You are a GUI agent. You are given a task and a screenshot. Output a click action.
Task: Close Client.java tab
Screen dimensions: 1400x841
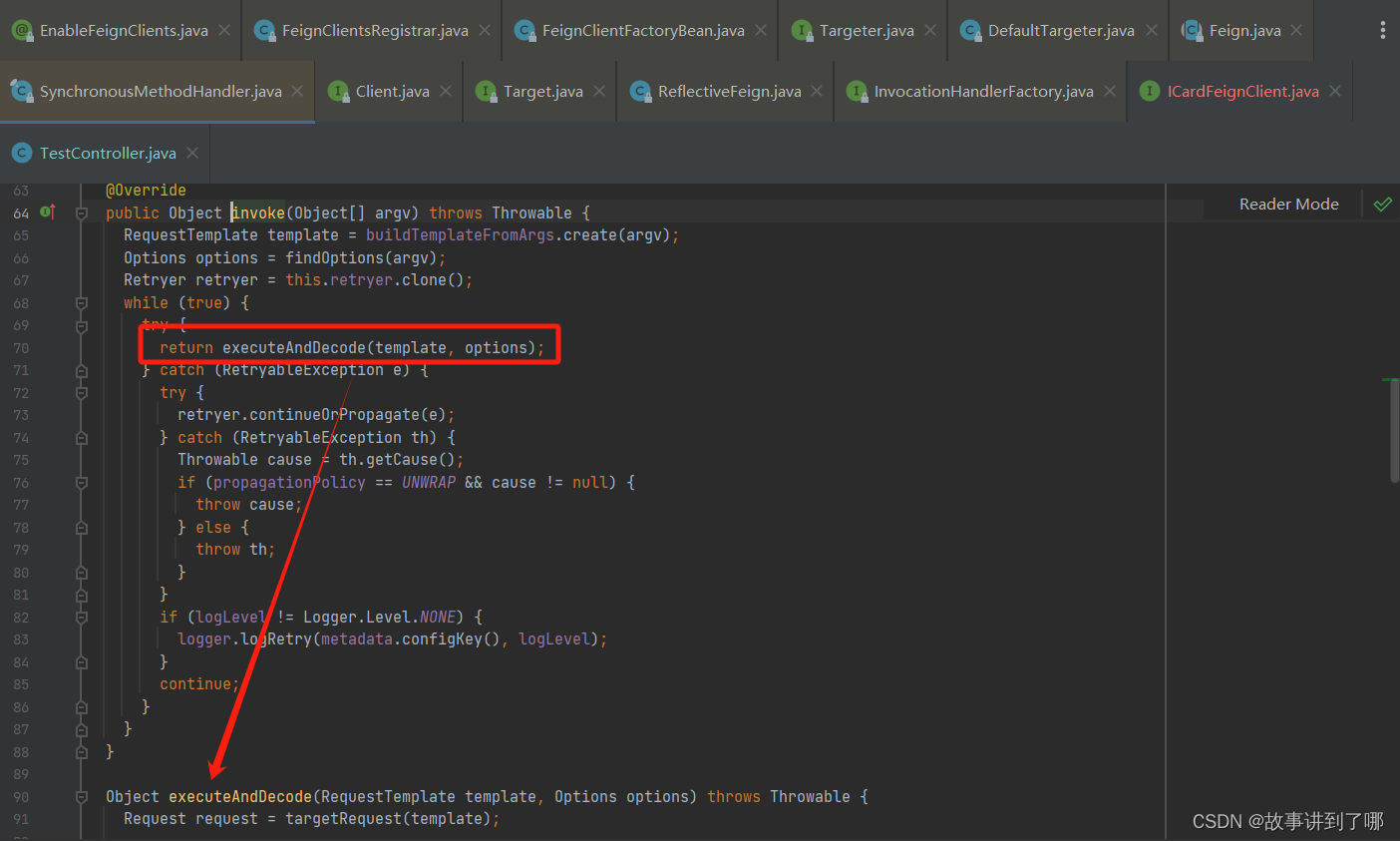click(446, 91)
